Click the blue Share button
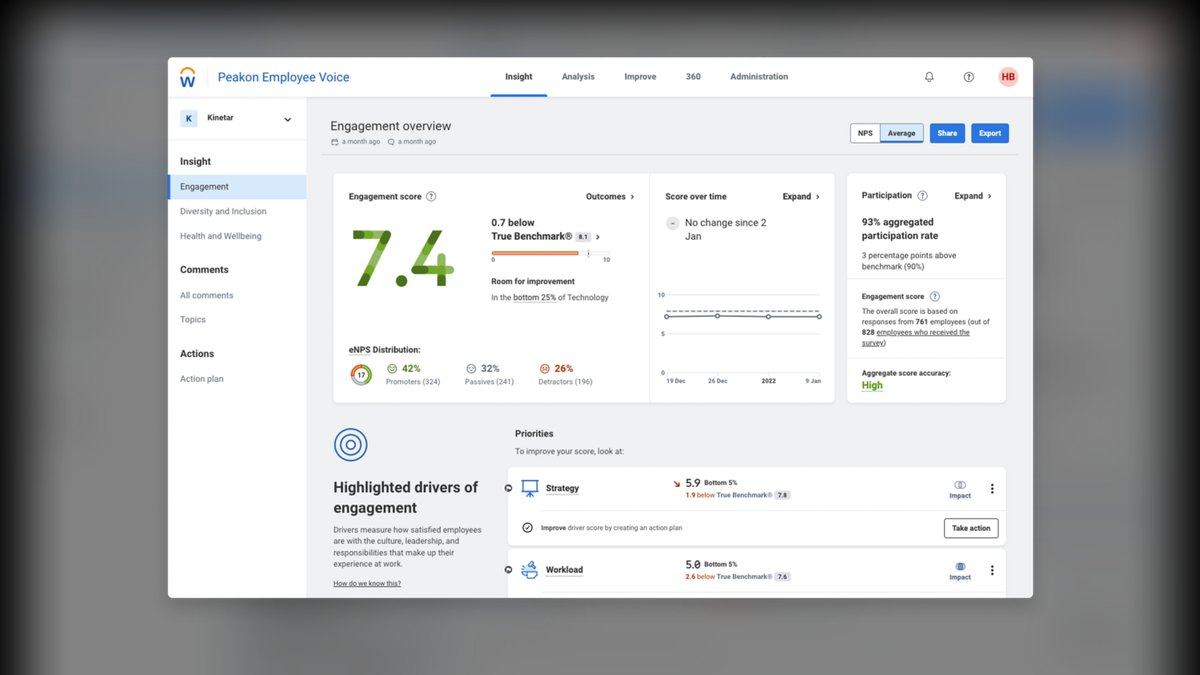This screenshot has width=1200, height=675. [x=947, y=133]
